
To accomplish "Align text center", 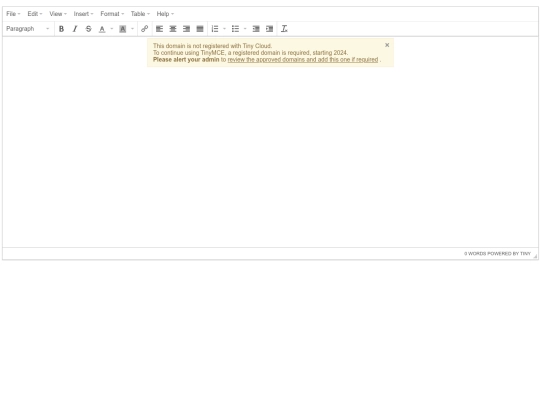I will tap(173, 29).
